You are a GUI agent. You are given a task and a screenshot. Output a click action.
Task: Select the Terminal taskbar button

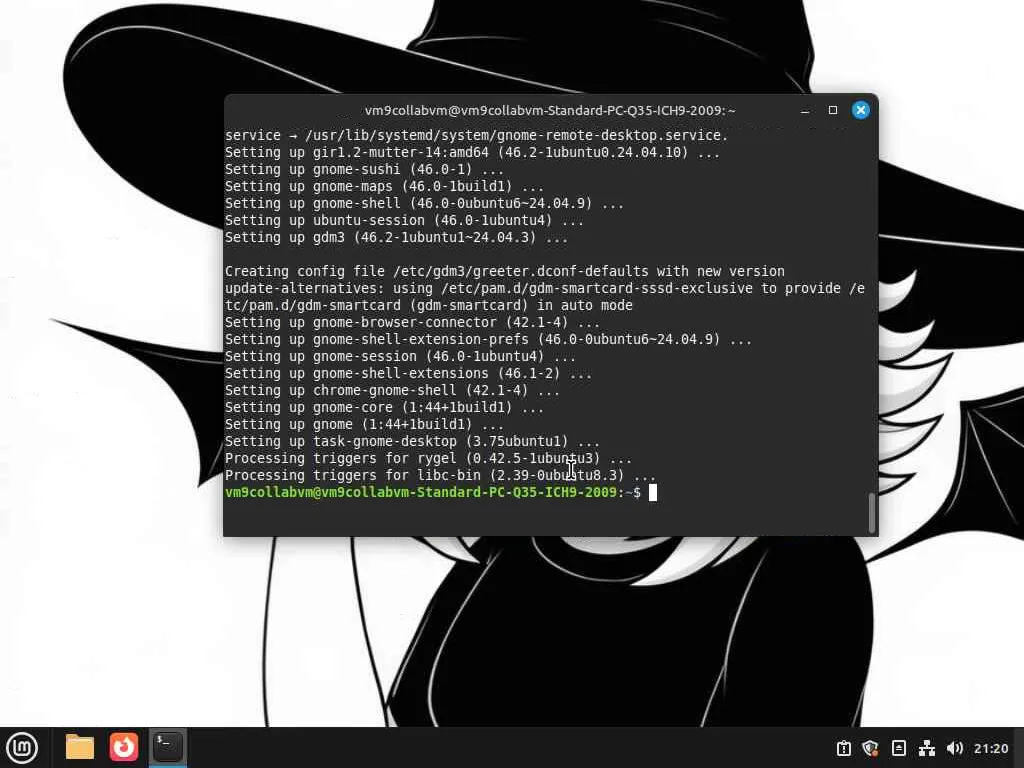pos(168,747)
